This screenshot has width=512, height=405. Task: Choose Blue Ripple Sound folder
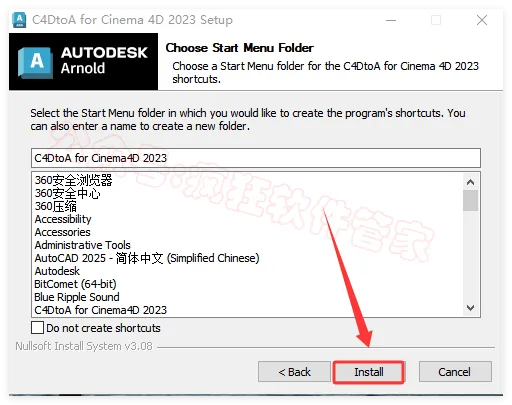[77, 297]
